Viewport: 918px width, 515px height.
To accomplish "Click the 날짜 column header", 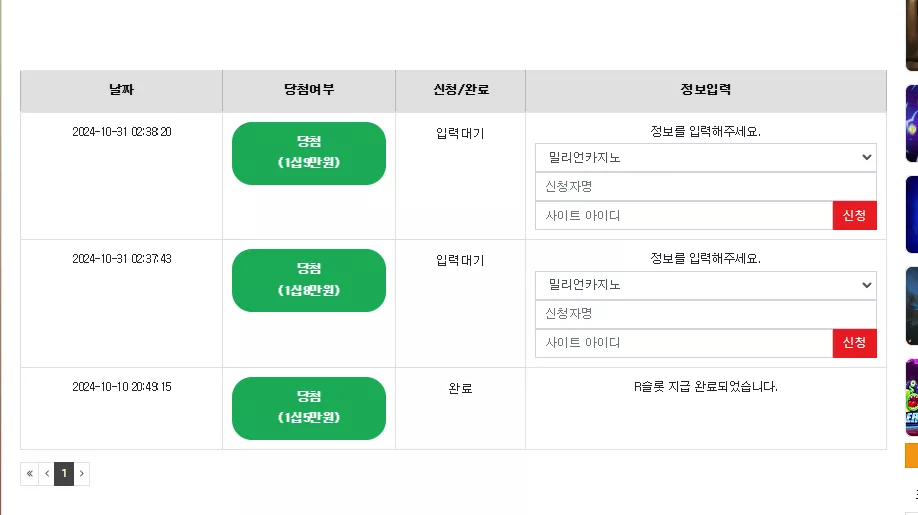I will 121,90.
